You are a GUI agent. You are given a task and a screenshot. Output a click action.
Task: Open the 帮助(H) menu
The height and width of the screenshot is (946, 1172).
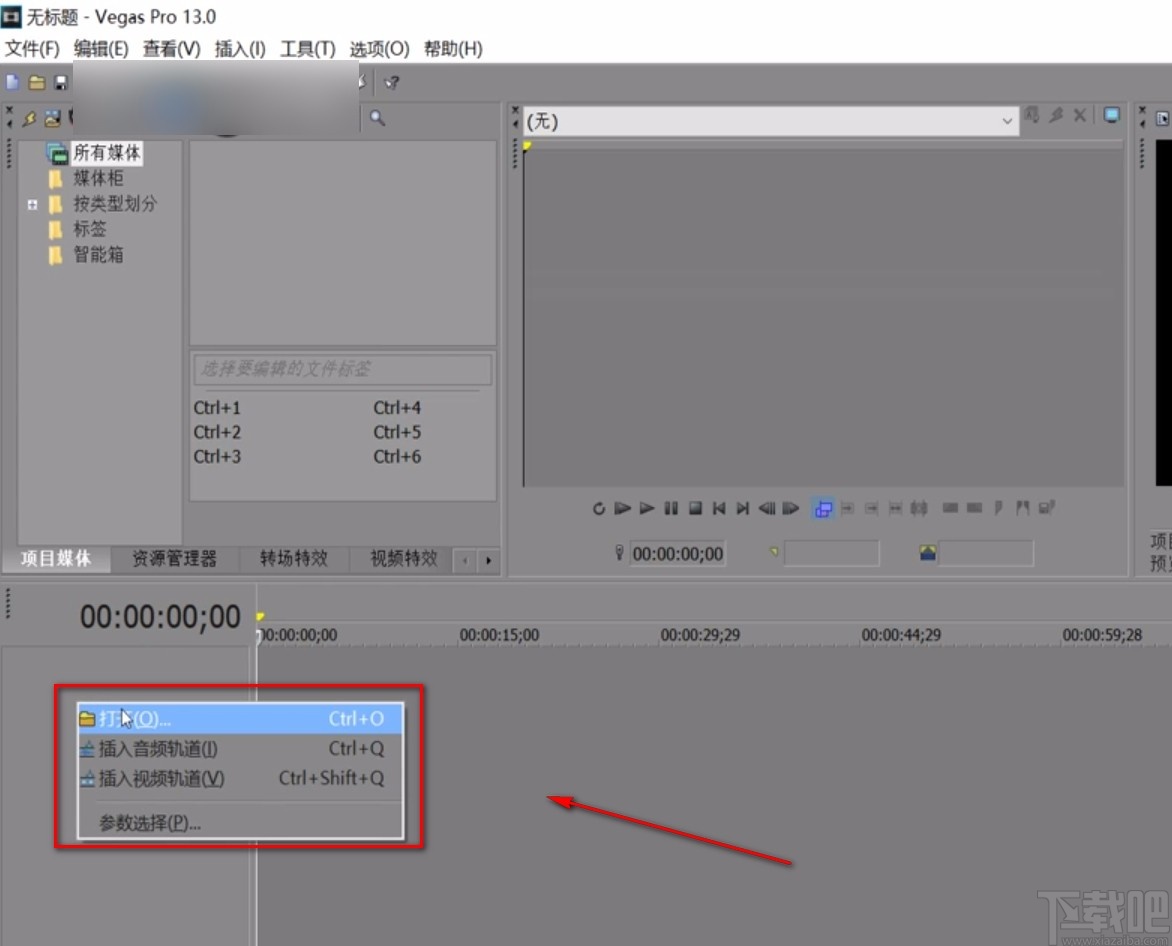point(453,49)
